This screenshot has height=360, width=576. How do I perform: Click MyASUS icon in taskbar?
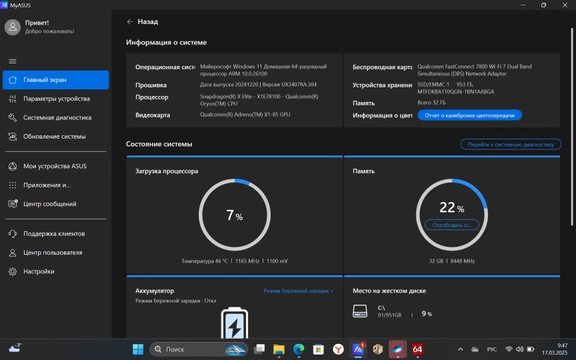tap(358, 349)
